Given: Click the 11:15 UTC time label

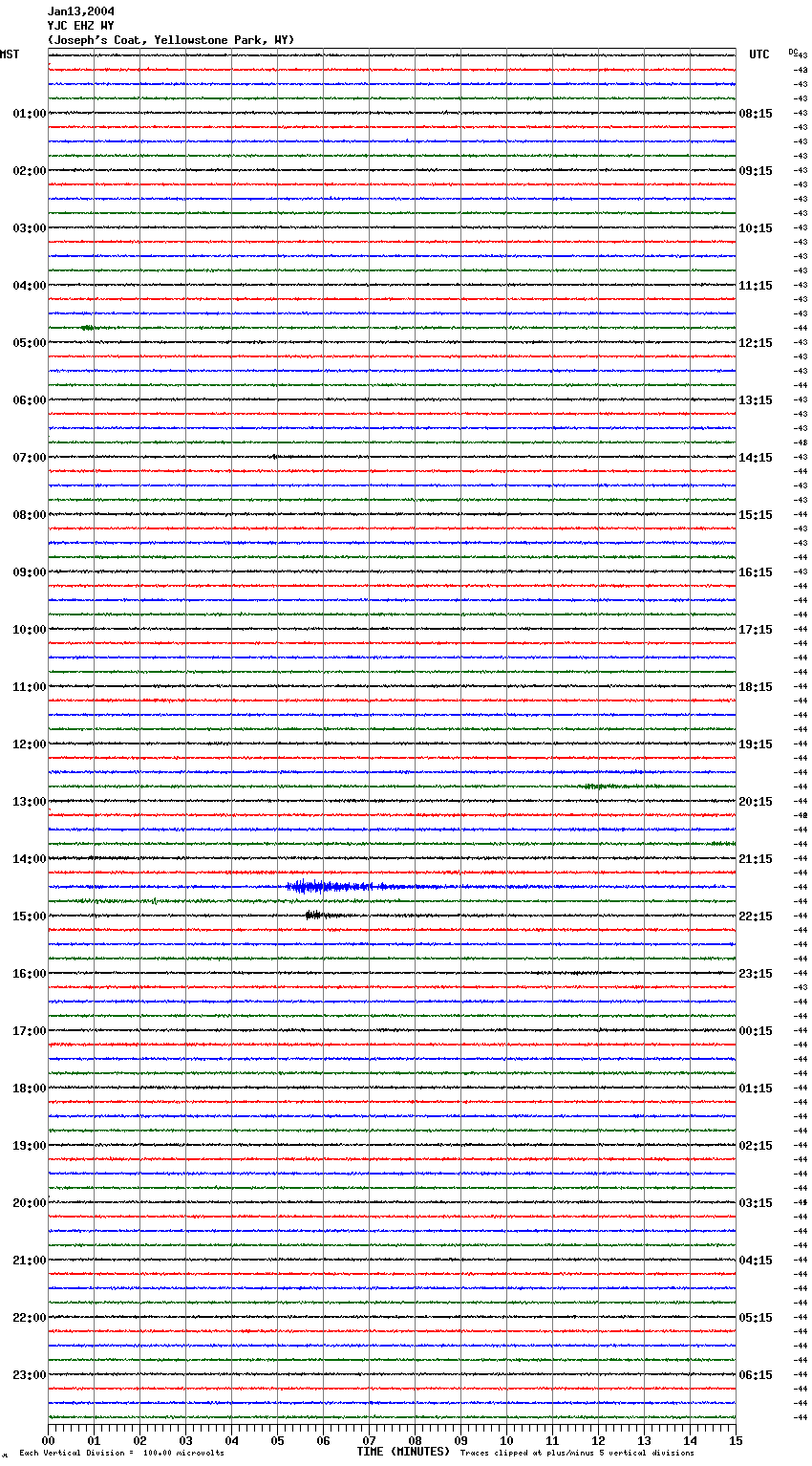Looking at the screenshot, I should 756,286.
